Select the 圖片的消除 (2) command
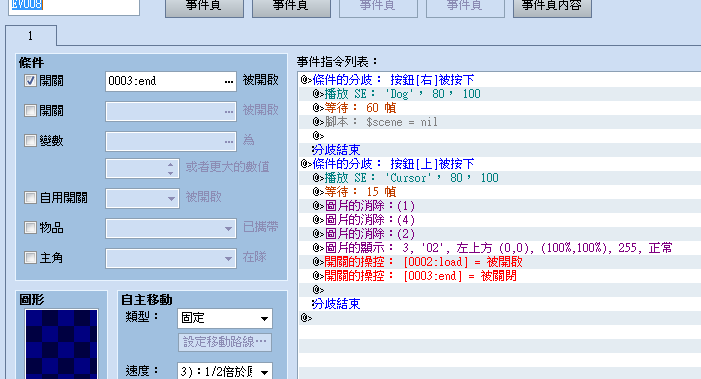Image resolution: width=701 pixels, height=379 pixels. (500, 234)
